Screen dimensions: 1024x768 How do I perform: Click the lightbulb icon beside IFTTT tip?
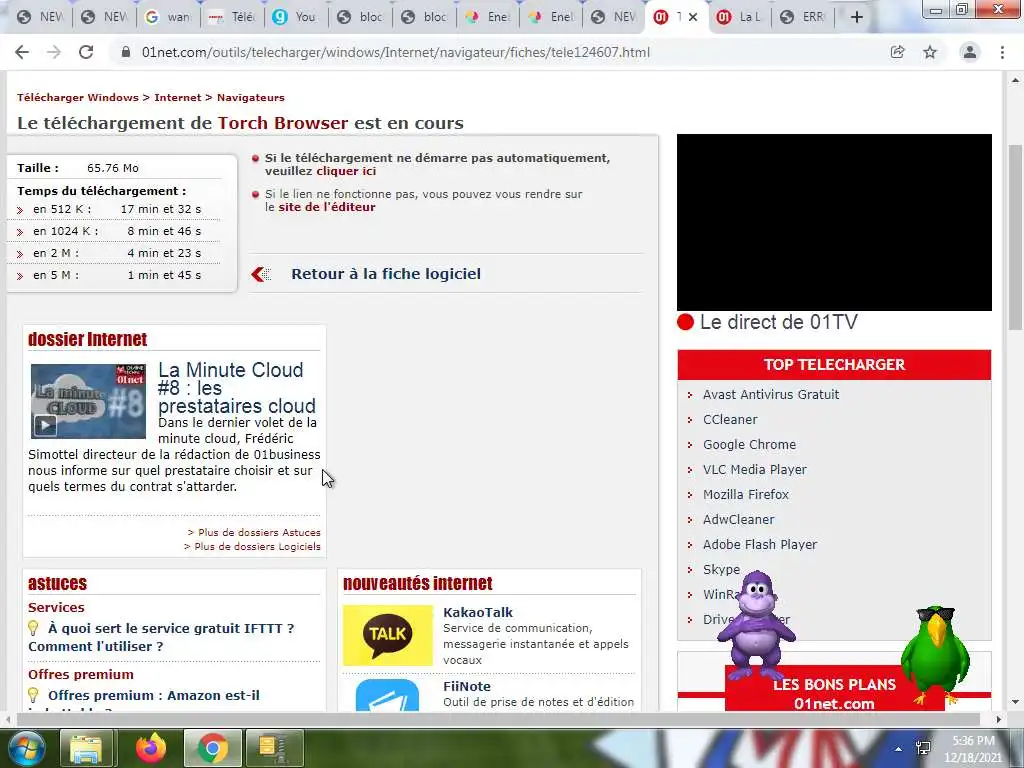point(33,628)
